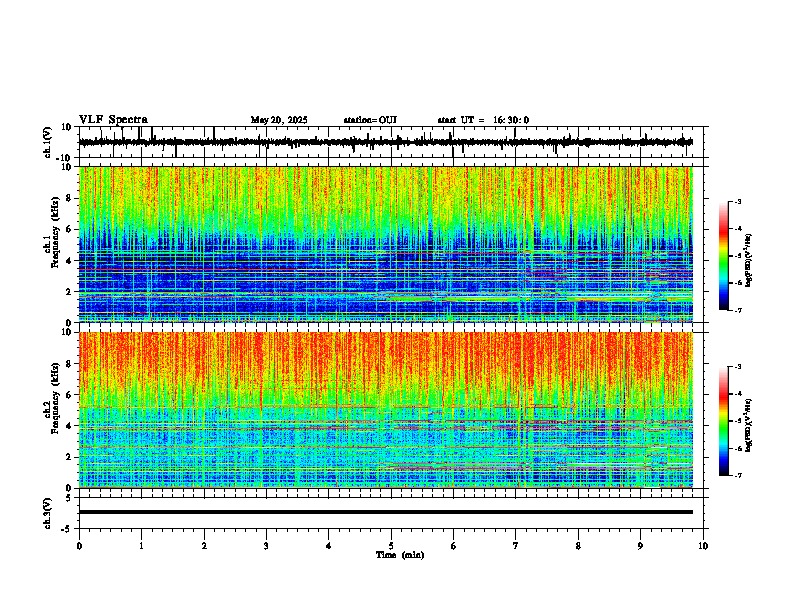792x612 pixels.
Task: Click the 'ch.1(V)' axis label
Action: (48, 142)
